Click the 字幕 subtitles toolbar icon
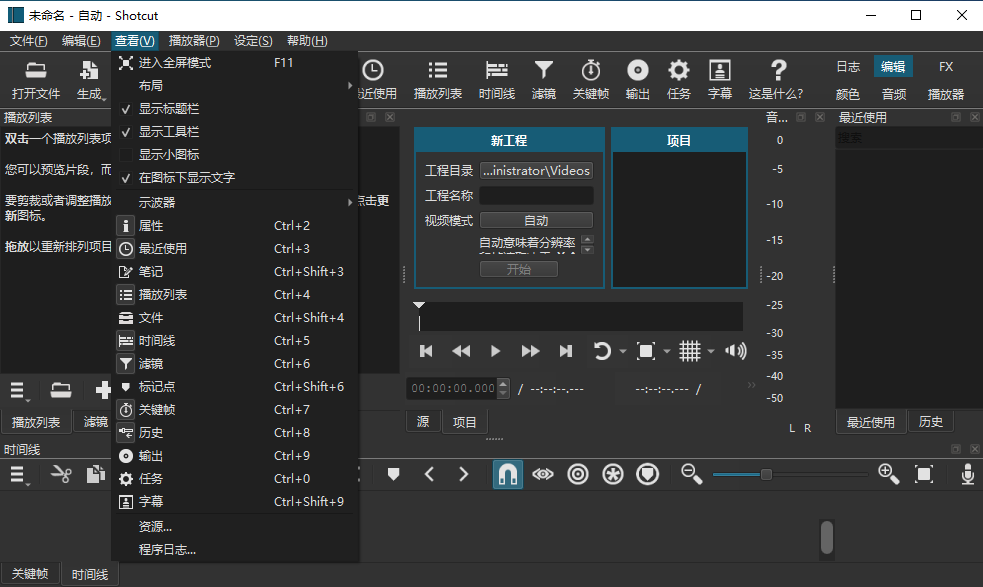 [720, 80]
